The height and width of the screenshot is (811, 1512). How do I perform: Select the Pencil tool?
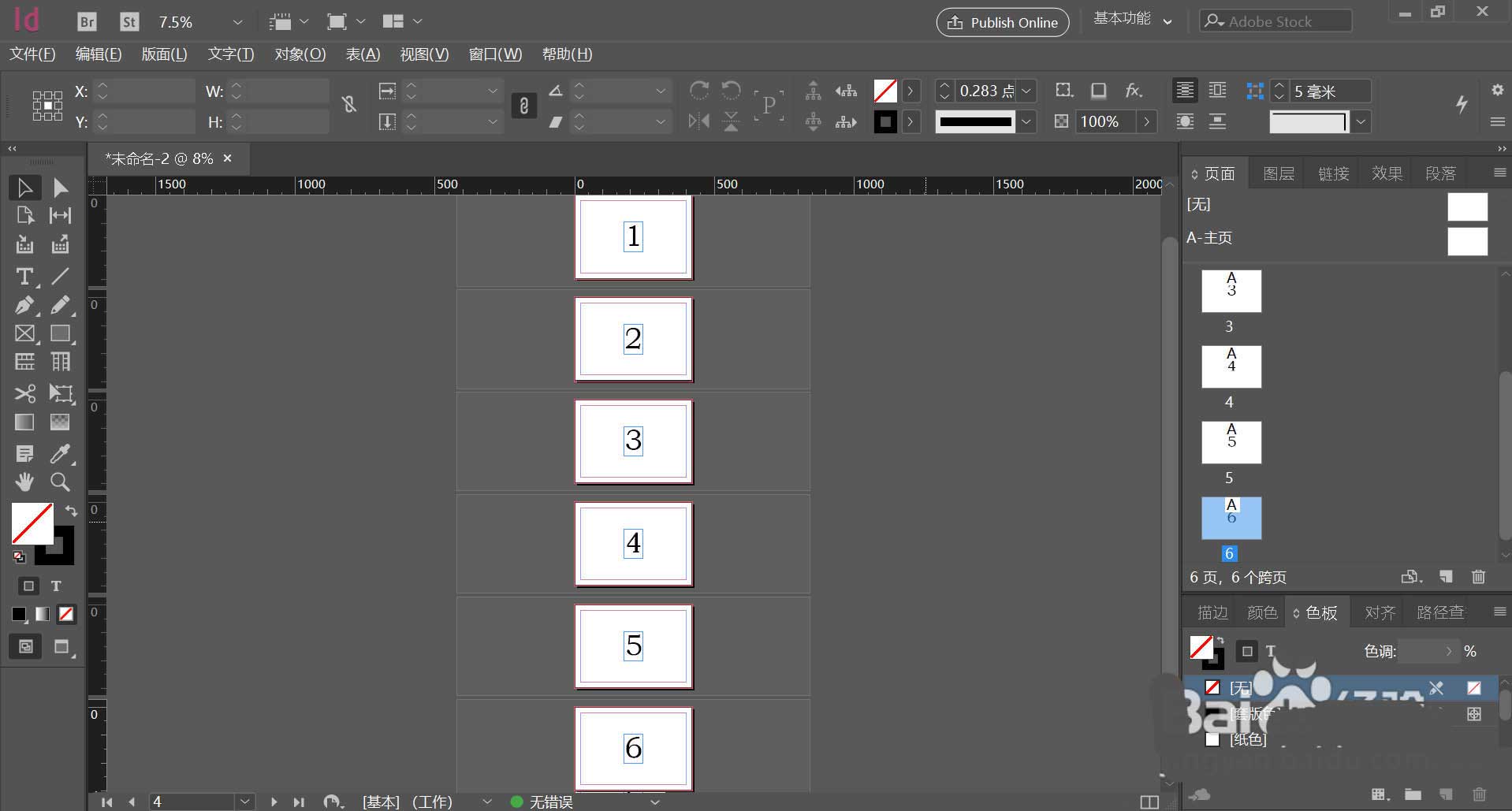[x=61, y=305]
